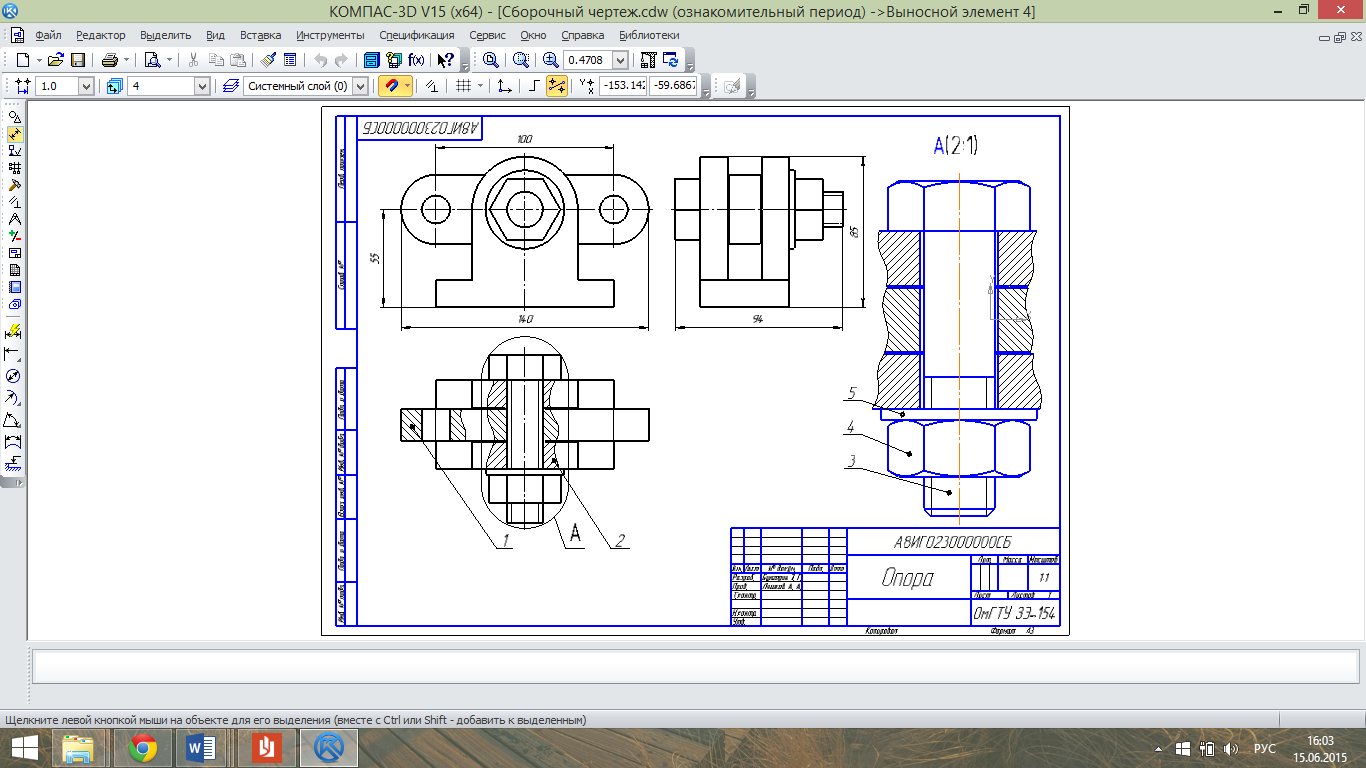Open the Системный слой (0) layer dropdown
Screen dimensions: 1366x768
click(x=361, y=86)
